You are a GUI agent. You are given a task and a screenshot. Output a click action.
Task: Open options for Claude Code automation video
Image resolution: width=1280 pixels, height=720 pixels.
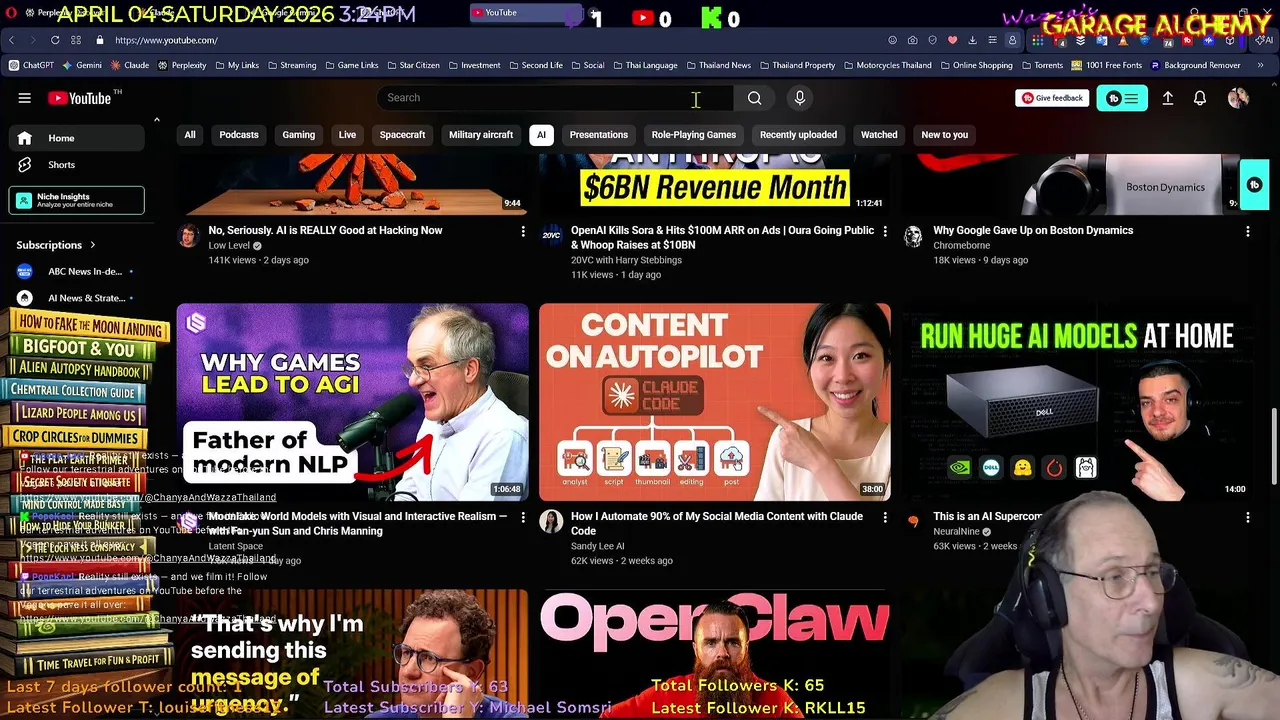[885, 517]
